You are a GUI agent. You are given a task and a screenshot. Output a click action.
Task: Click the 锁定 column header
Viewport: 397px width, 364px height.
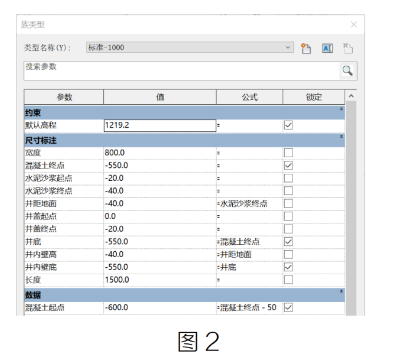(x=314, y=97)
